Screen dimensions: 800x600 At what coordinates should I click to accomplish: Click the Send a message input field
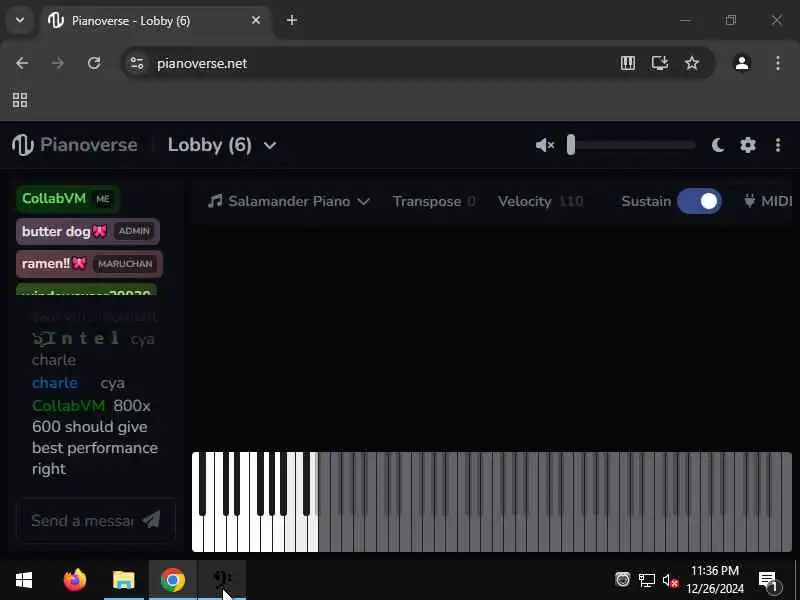[x=82, y=520]
